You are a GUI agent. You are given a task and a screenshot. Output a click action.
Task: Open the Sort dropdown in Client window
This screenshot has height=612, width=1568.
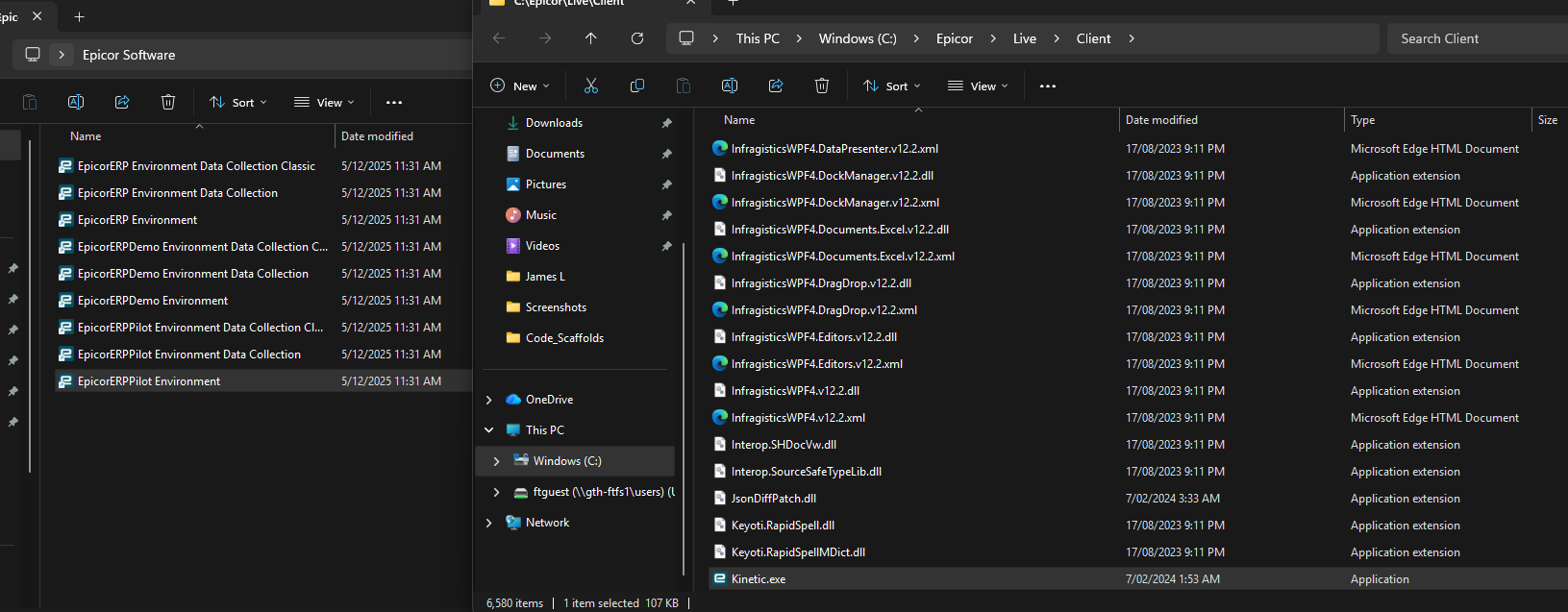[x=891, y=86]
